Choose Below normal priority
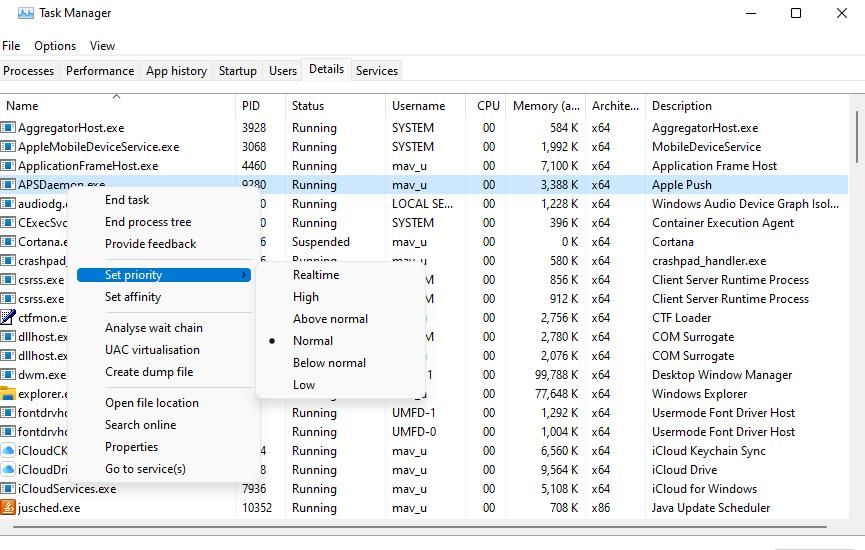Image resolution: width=865 pixels, height=550 pixels. (329, 363)
